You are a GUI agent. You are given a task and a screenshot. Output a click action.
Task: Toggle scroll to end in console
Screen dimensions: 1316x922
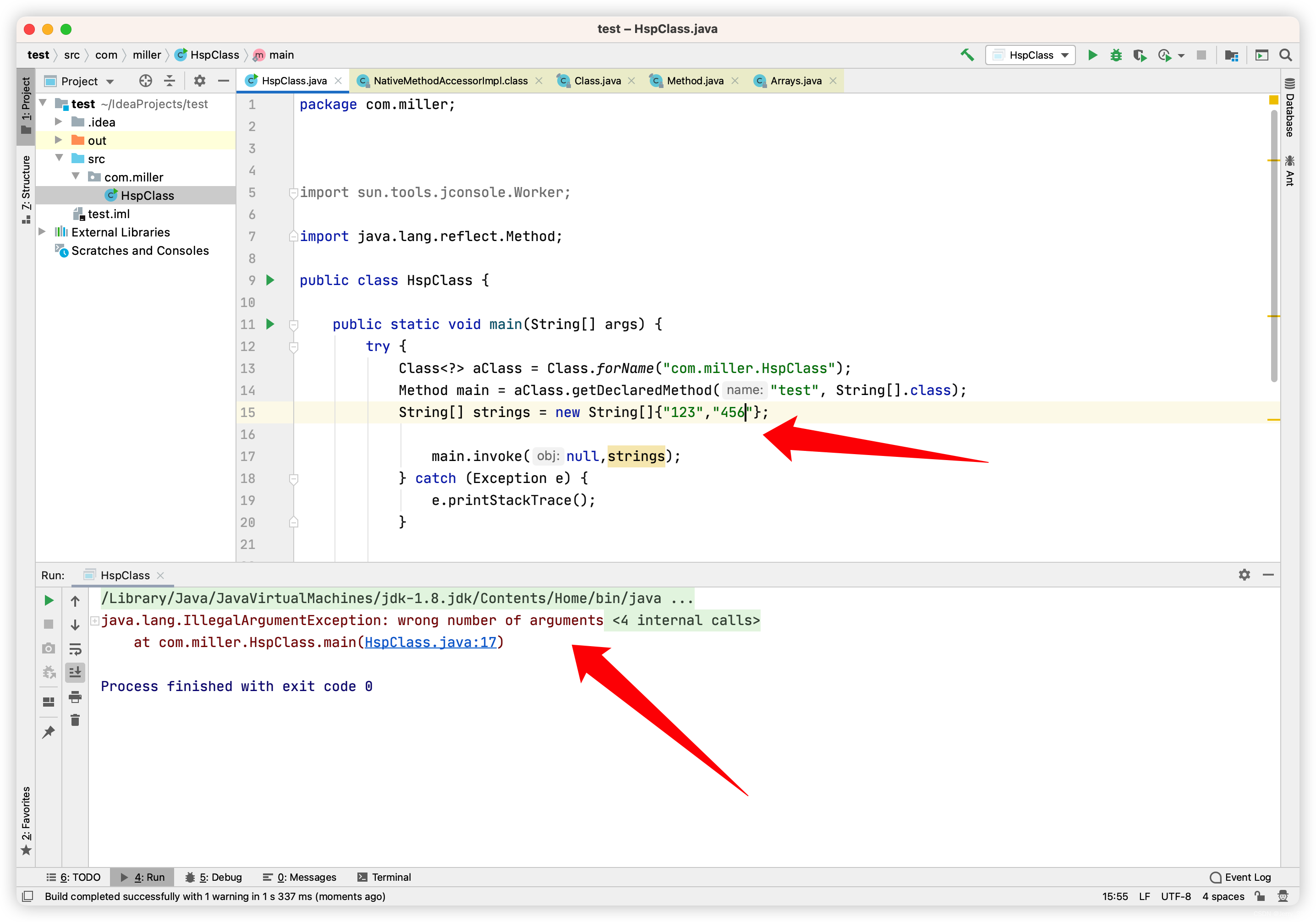click(75, 672)
